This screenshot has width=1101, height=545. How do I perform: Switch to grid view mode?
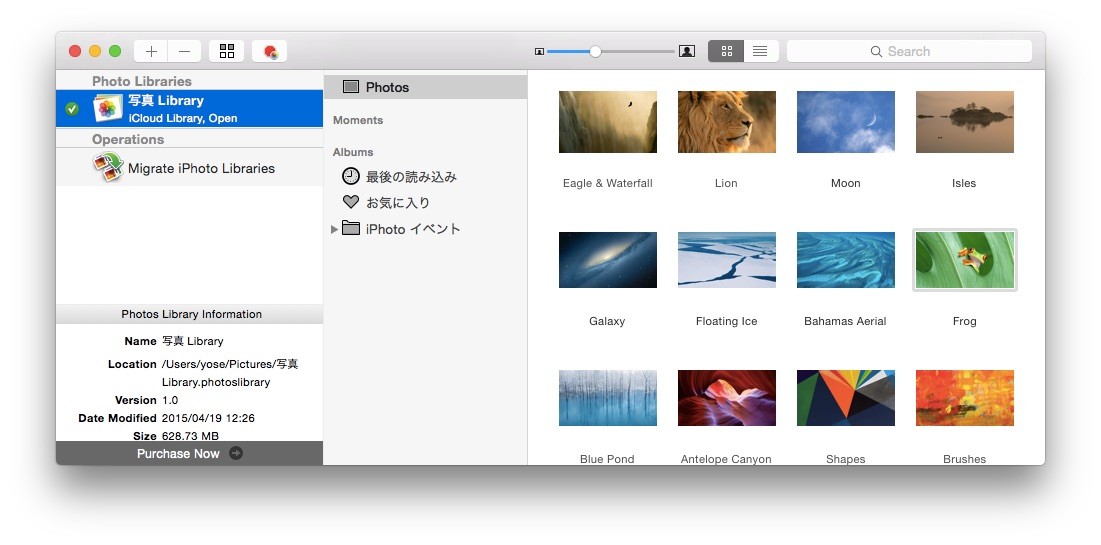coord(726,51)
